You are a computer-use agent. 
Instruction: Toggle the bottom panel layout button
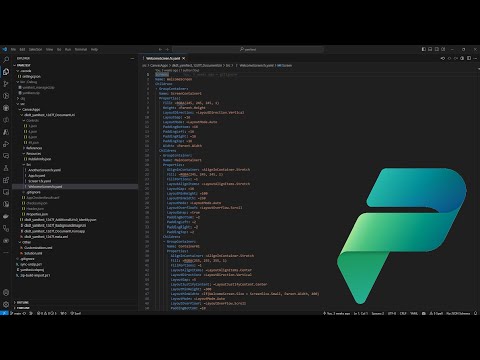click(x=430, y=49)
